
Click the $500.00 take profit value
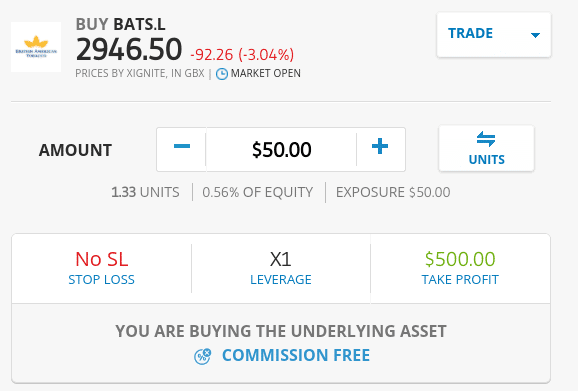click(460, 259)
